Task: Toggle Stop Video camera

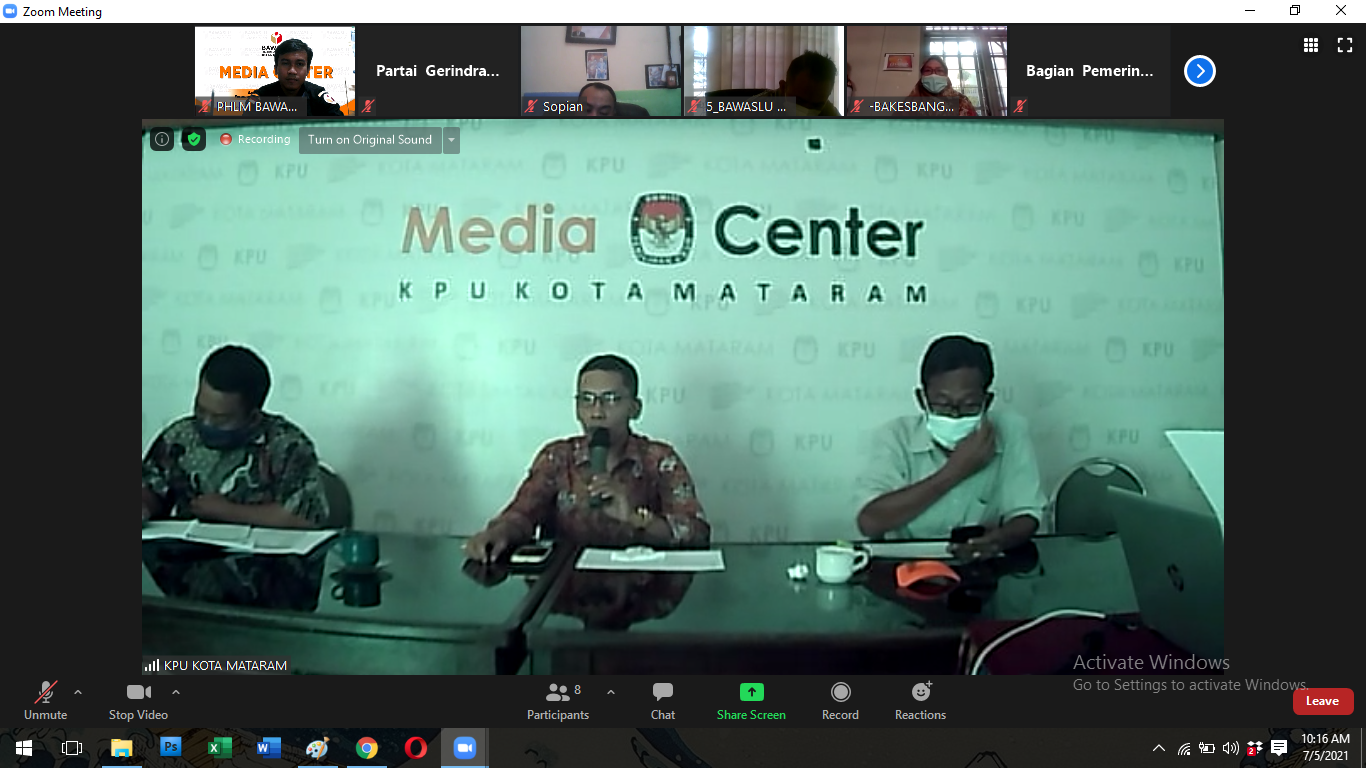Action: (138, 701)
